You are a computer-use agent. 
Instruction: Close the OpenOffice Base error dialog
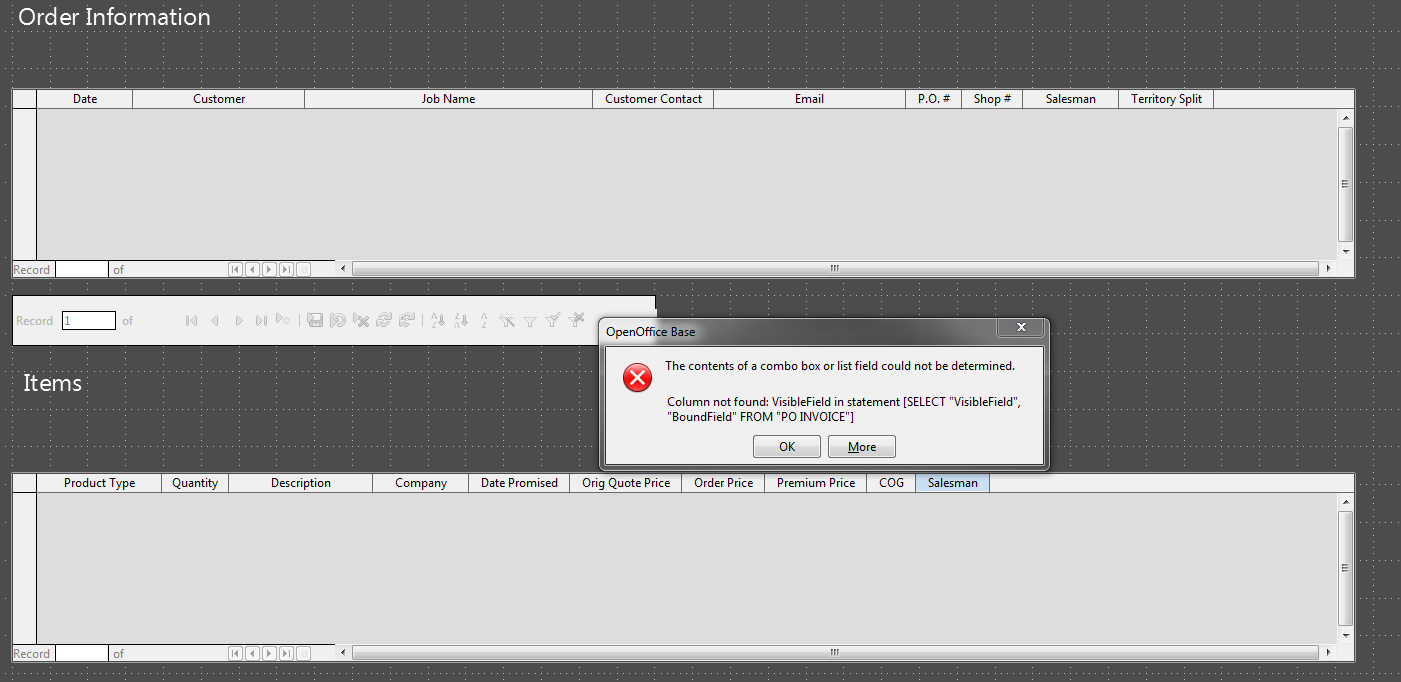pyautogui.click(x=1021, y=328)
